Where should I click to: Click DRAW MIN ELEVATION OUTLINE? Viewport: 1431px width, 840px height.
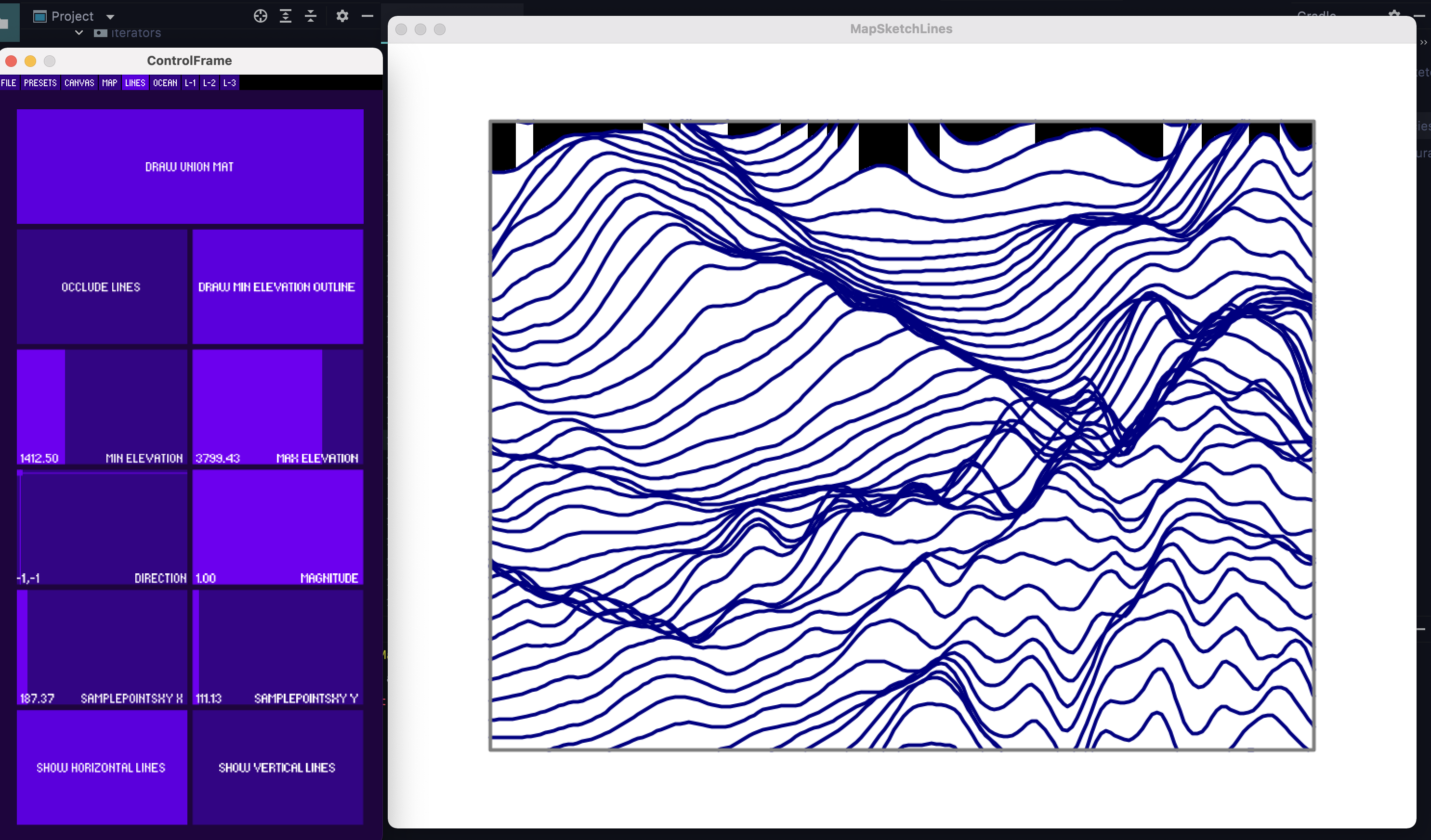pos(277,286)
